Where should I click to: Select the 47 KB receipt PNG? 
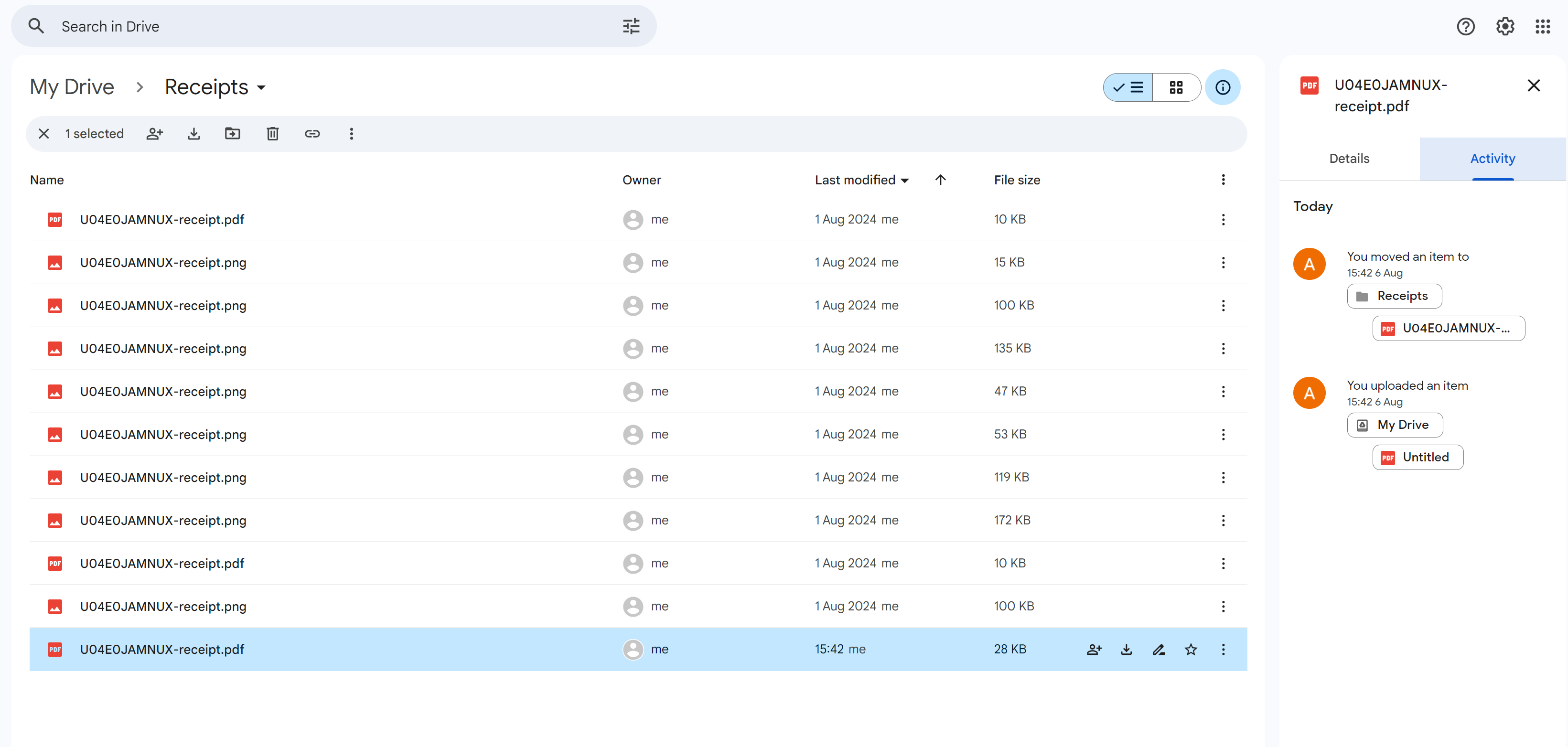pyautogui.click(x=638, y=392)
